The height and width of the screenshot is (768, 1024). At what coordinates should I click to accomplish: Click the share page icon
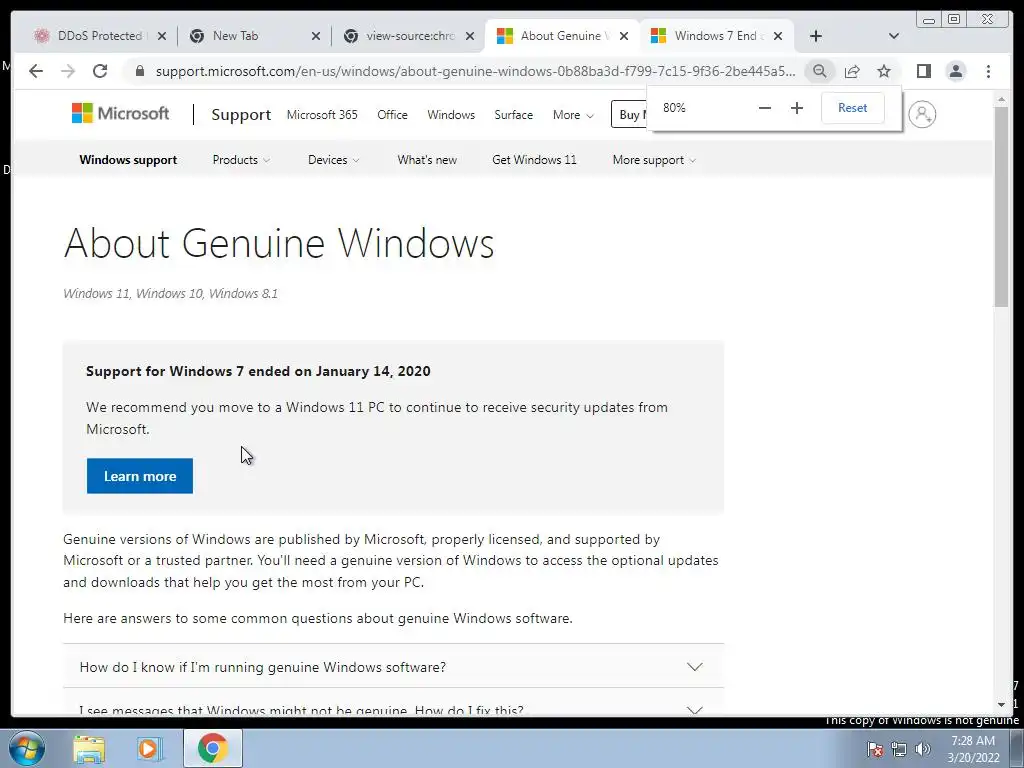pyautogui.click(x=852, y=71)
